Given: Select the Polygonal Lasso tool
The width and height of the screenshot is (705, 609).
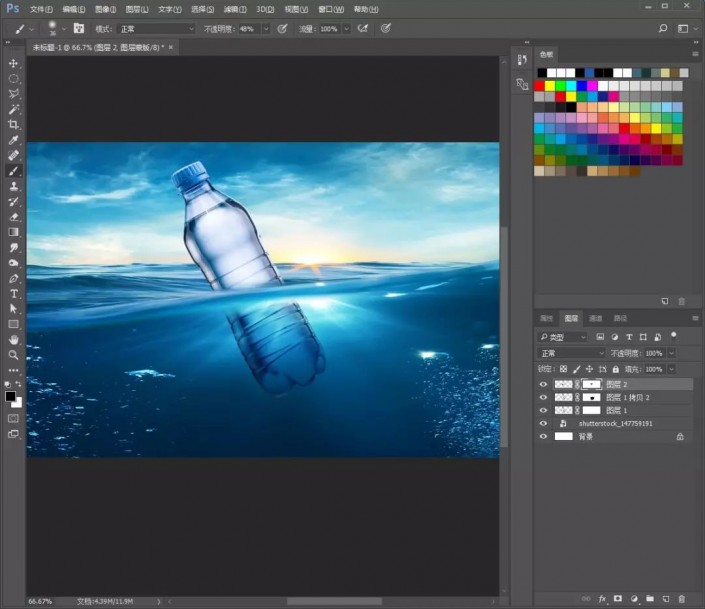Looking at the screenshot, I should click(13, 94).
